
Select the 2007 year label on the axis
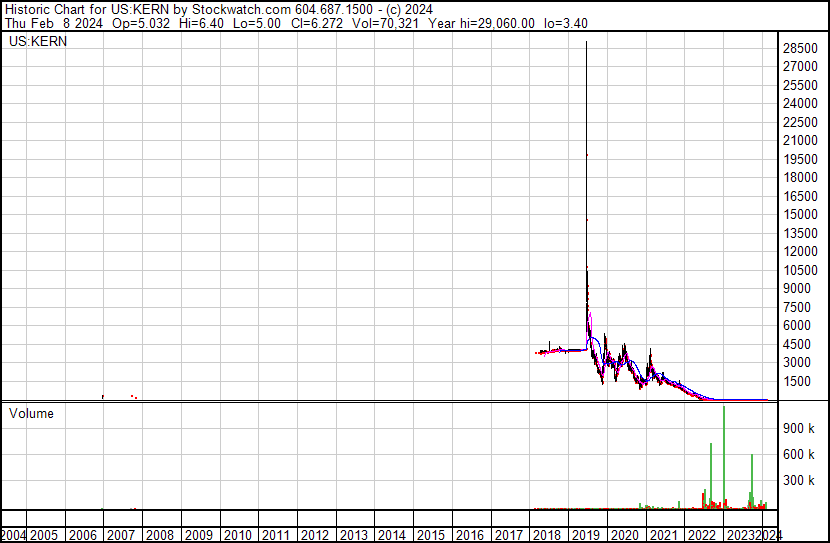point(121,535)
